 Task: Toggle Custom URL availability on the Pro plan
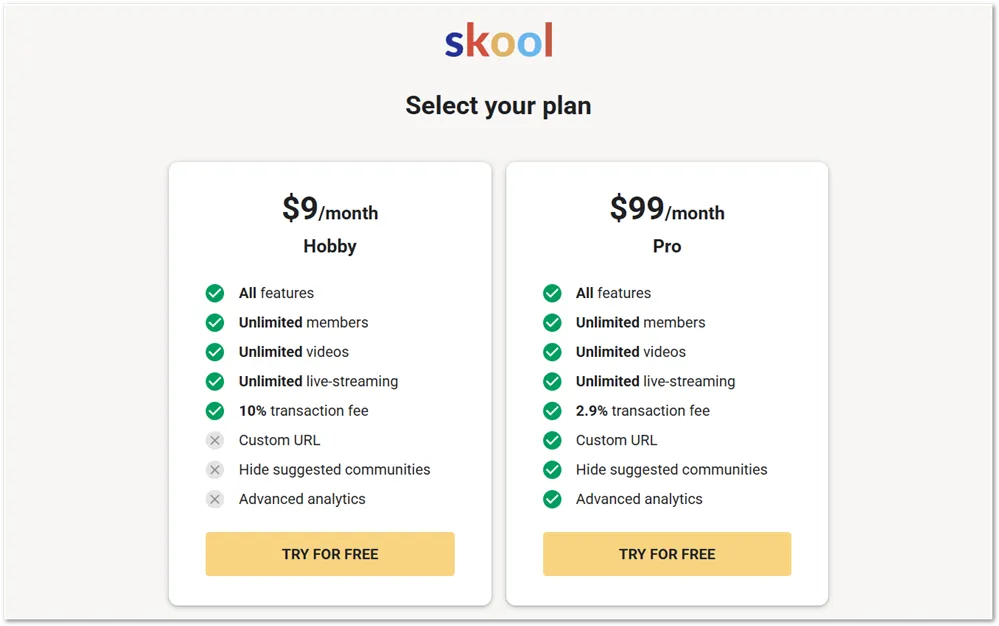[552, 440]
